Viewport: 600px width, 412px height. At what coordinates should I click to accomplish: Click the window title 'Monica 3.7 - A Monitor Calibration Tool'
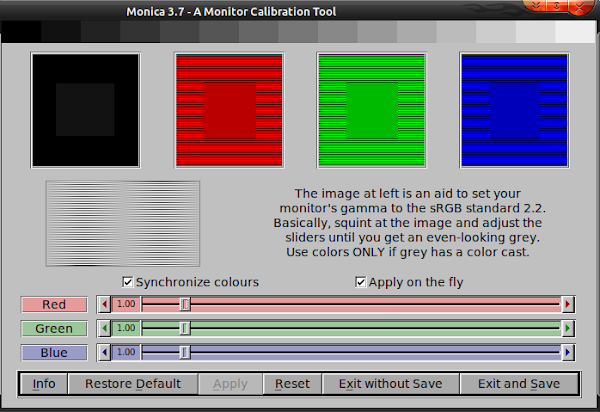[231, 12]
